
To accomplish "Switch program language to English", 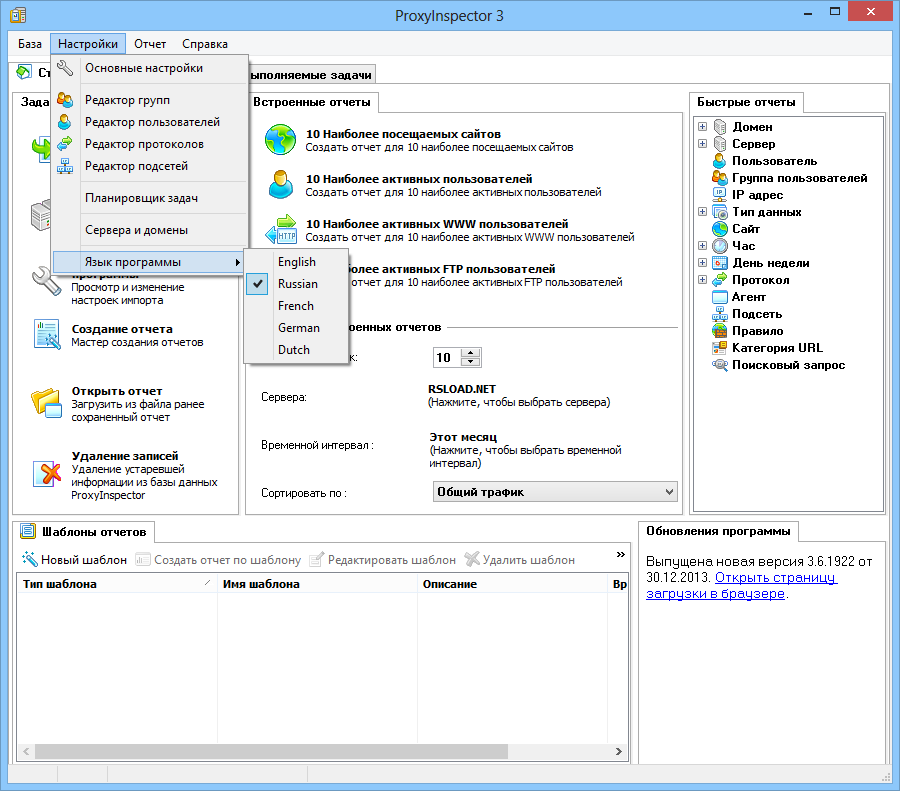I will pos(297,262).
